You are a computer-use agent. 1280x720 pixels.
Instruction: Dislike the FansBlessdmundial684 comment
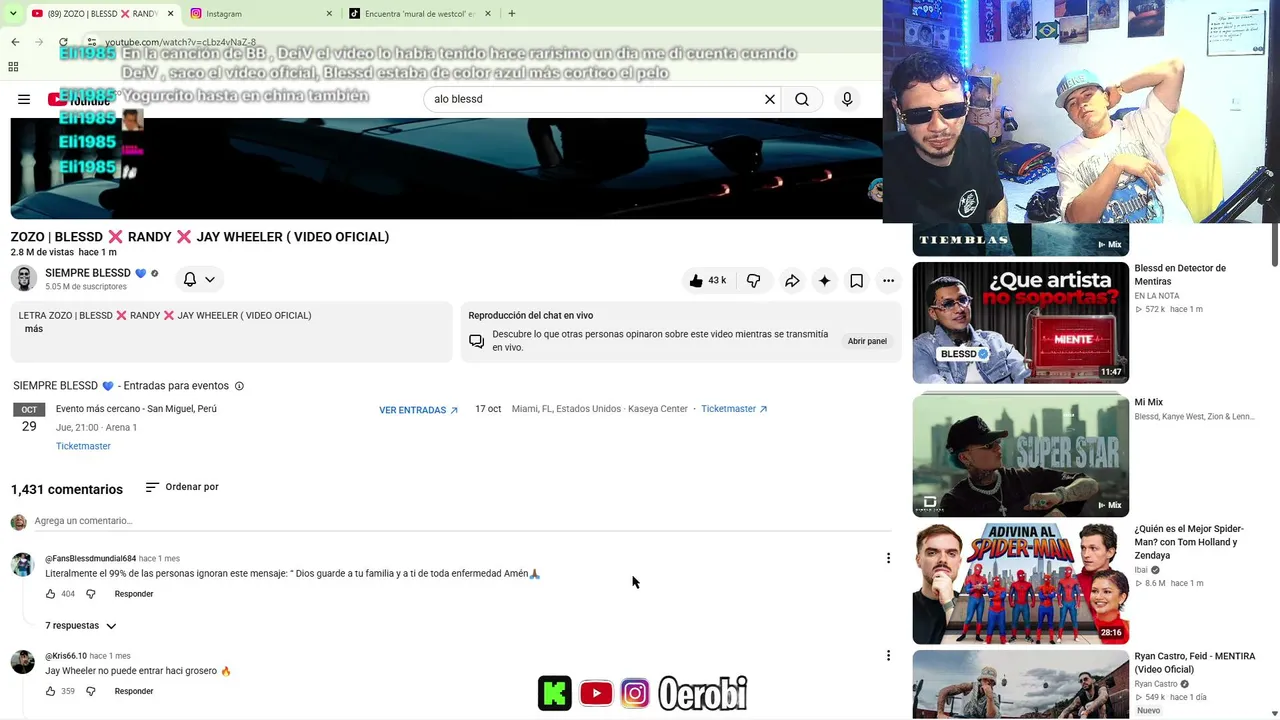pos(90,594)
